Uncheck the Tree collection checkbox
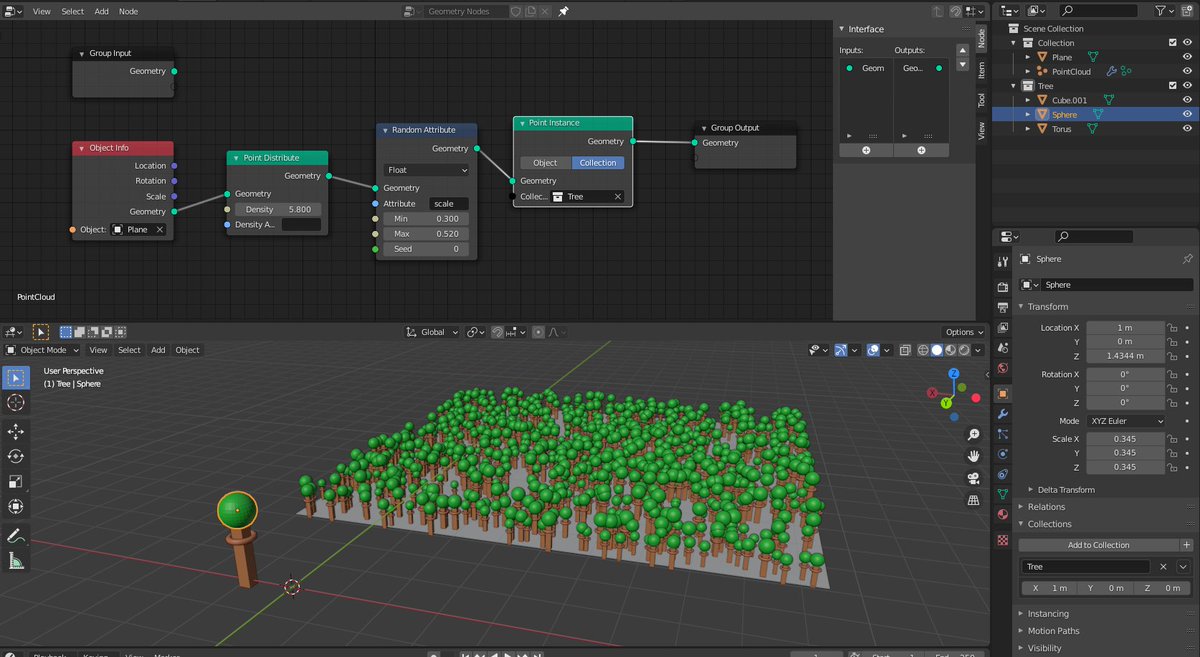The image size is (1200, 657). click(x=1173, y=86)
